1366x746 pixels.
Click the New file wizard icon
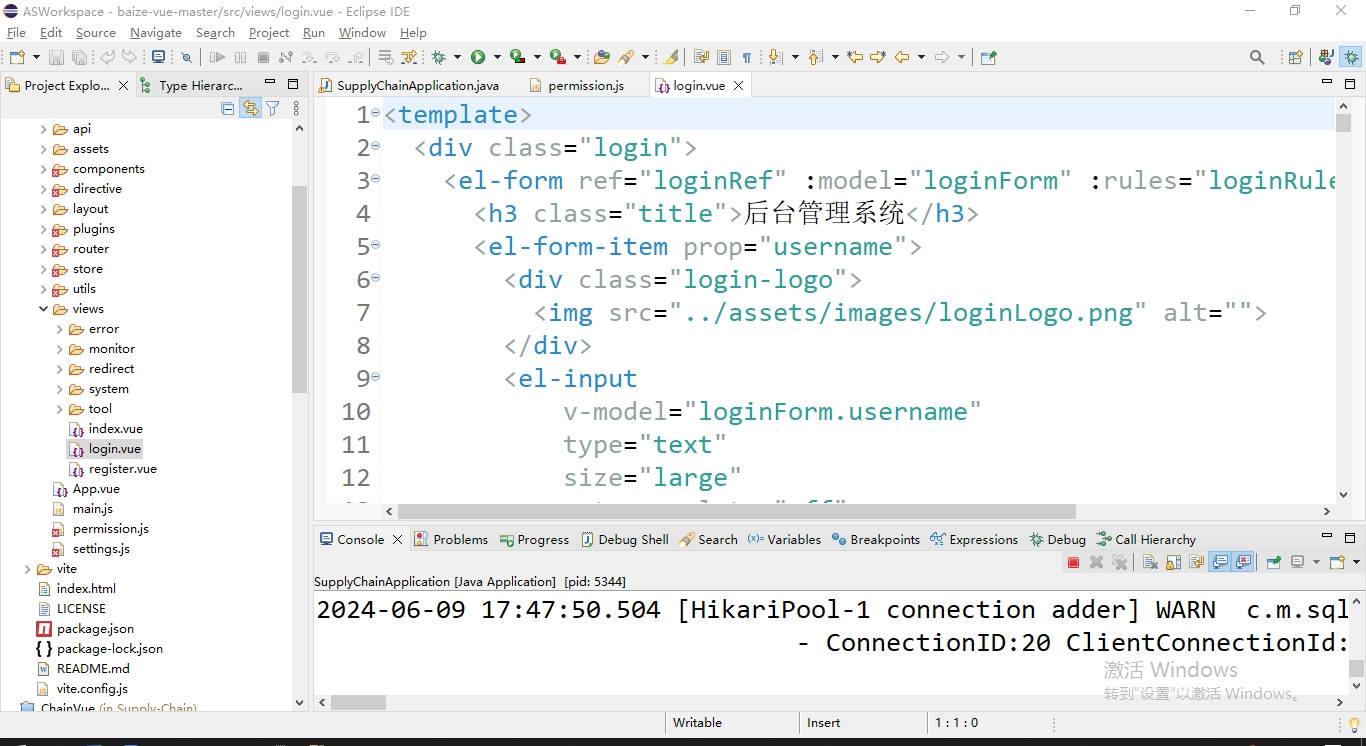(x=17, y=57)
